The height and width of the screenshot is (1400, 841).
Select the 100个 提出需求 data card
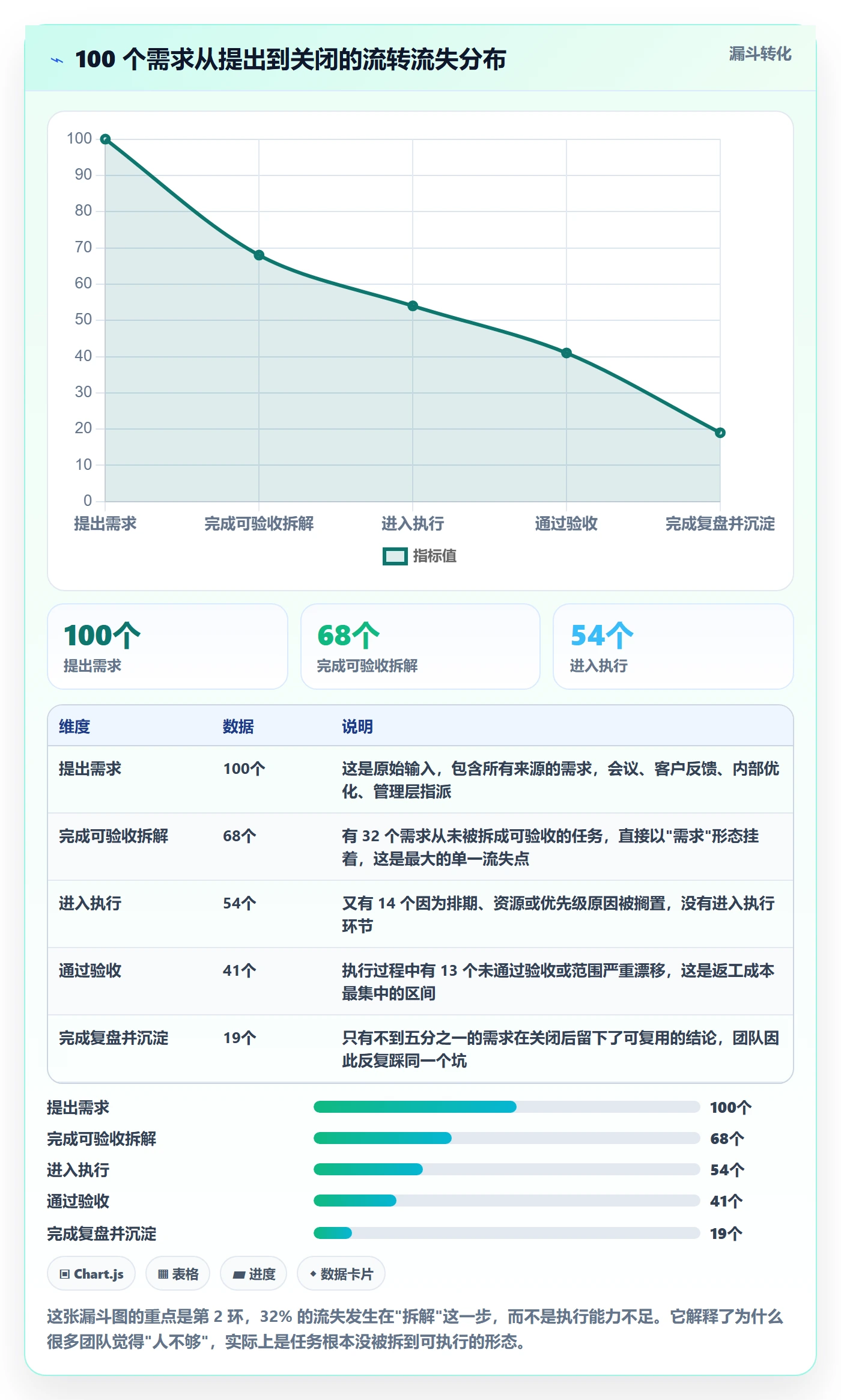tap(168, 647)
